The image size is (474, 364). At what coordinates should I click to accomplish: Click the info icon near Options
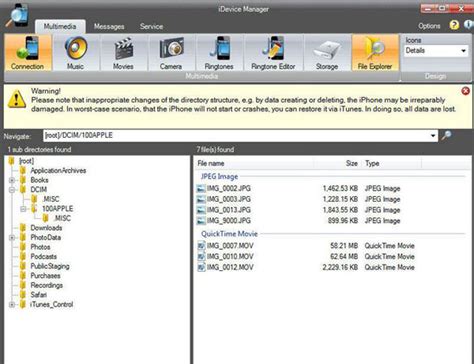(469, 25)
